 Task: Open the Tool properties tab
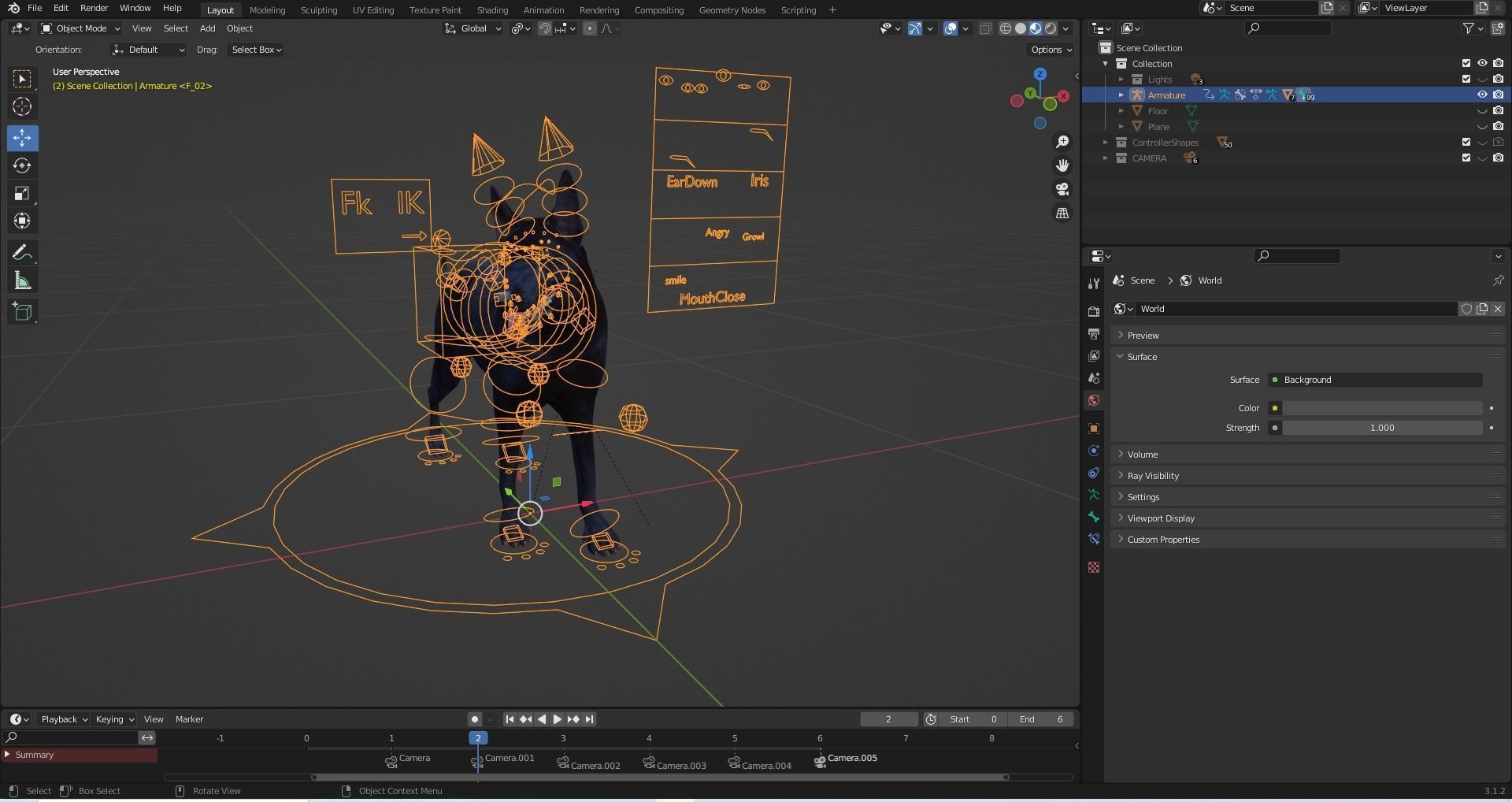(1093, 284)
